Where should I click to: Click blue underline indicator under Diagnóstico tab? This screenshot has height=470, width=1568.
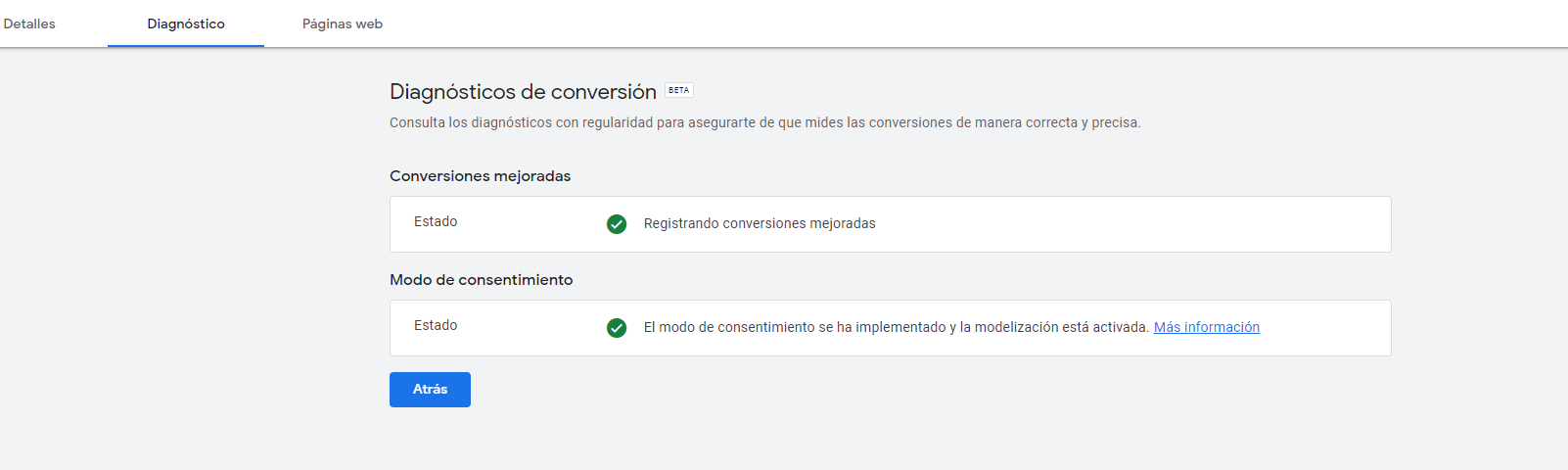(x=186, y=45)
